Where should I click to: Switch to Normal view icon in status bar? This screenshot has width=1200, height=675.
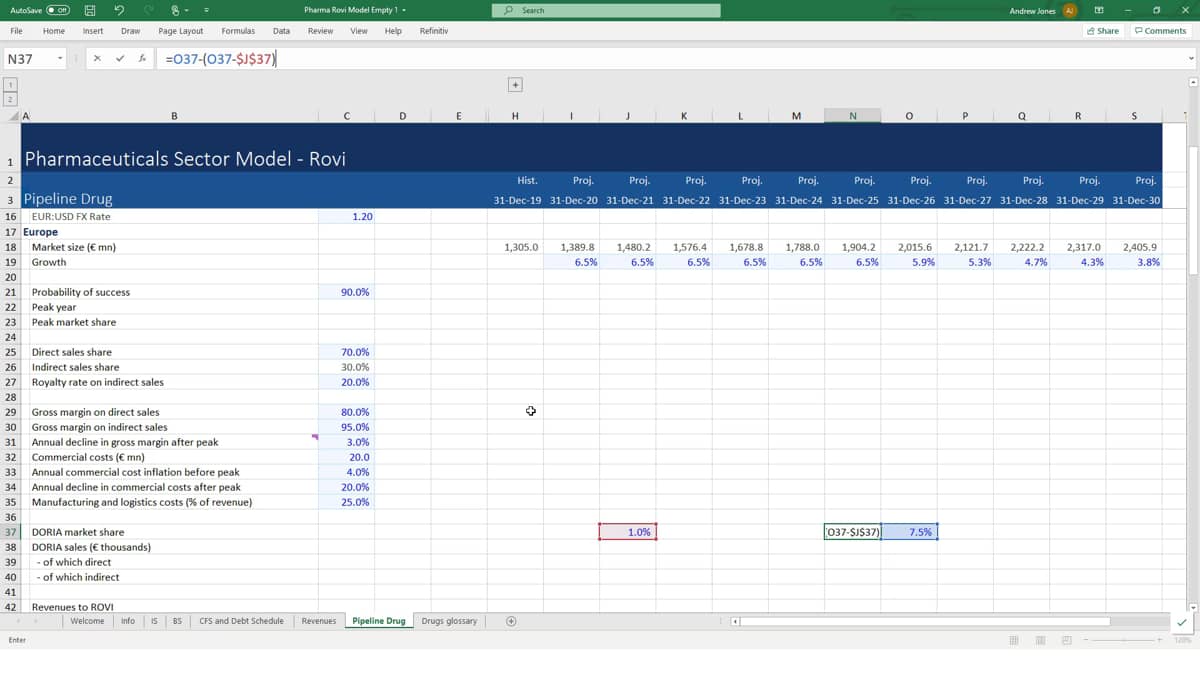point(1013,640)
